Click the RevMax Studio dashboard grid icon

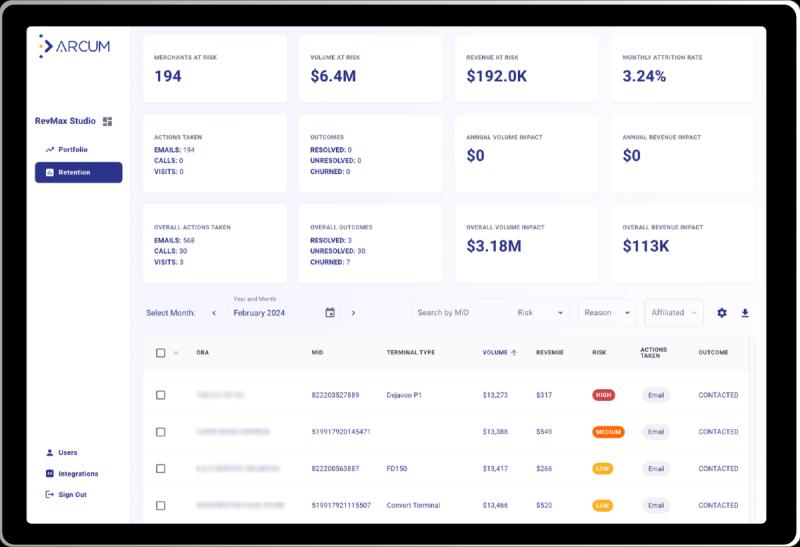pyautogui.click(x=108, y=121)
